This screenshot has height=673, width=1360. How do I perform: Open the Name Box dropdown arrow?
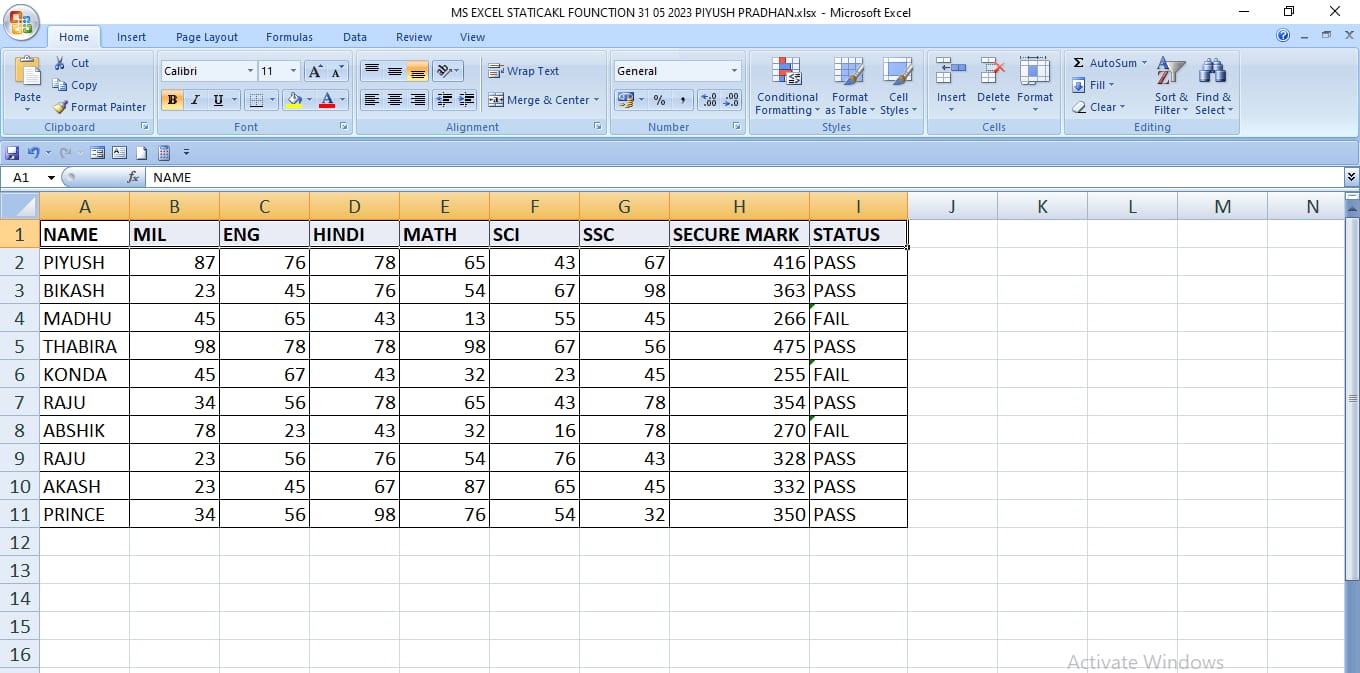(51, 178)
